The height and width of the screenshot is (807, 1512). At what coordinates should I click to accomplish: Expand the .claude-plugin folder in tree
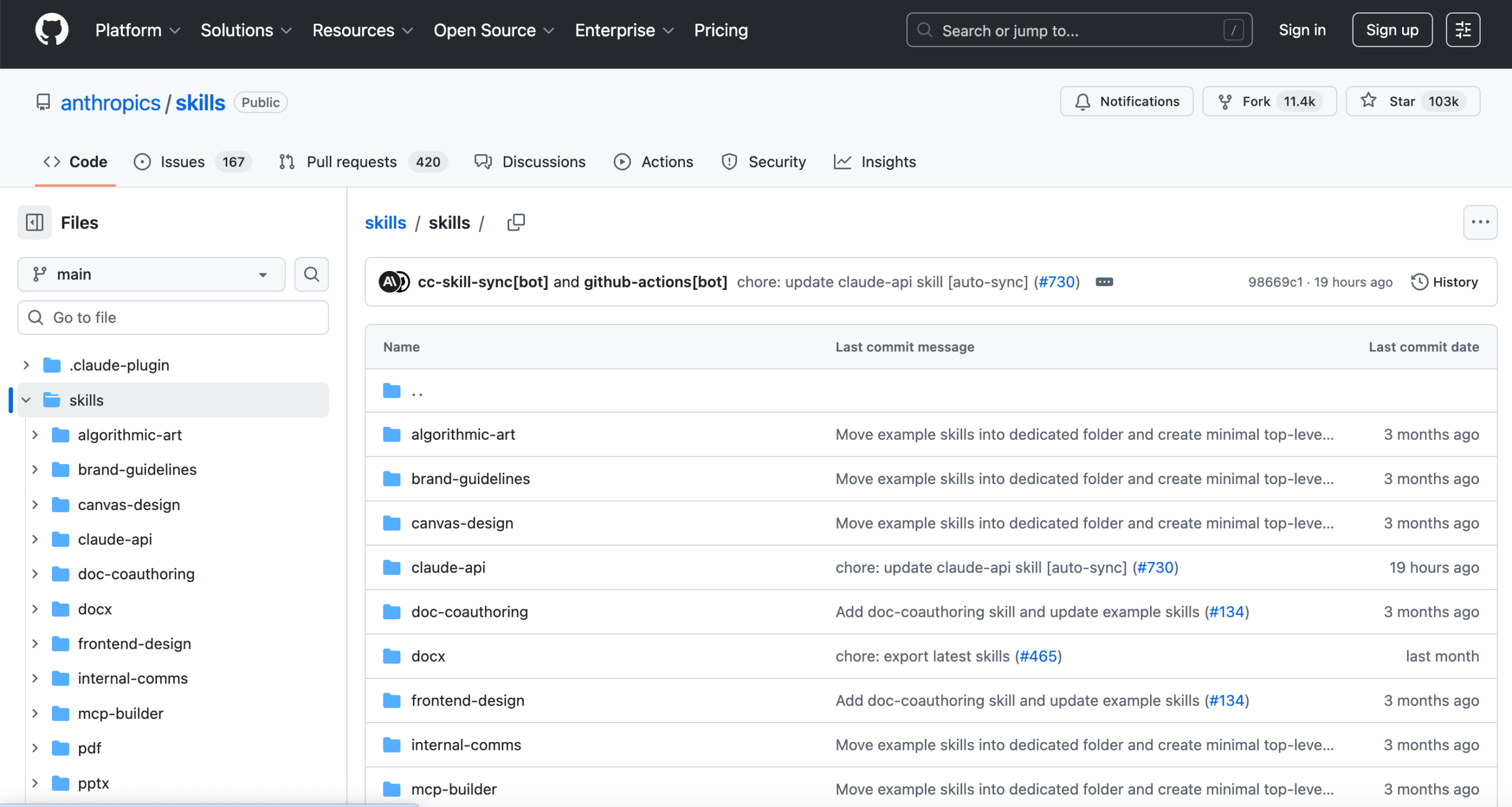(27, 365)
